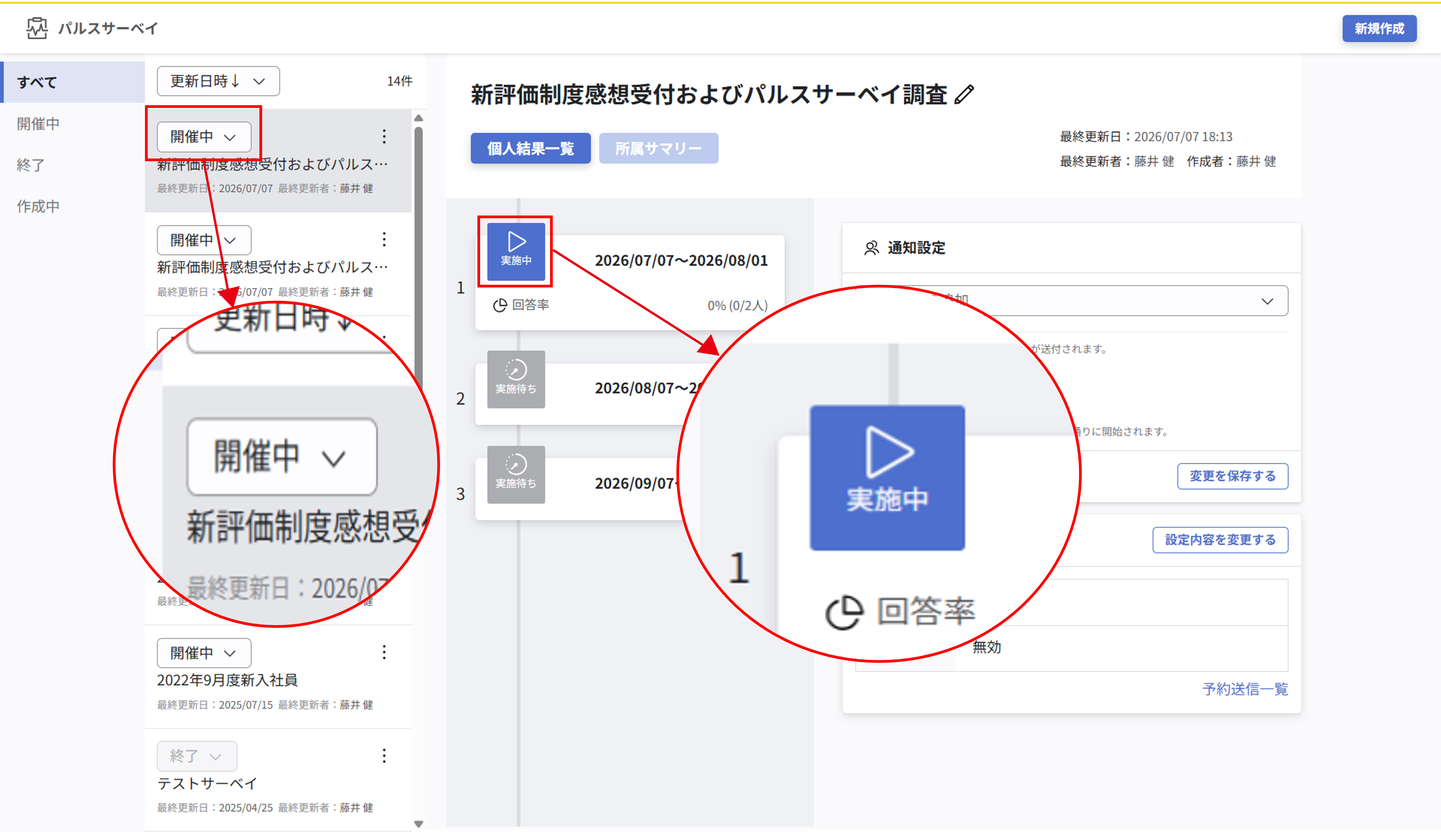Screen dimensions: 1441x840
Task: Click 最終更新日：2026/07/07 18:13 text
Action: [x=1146, y=136]
